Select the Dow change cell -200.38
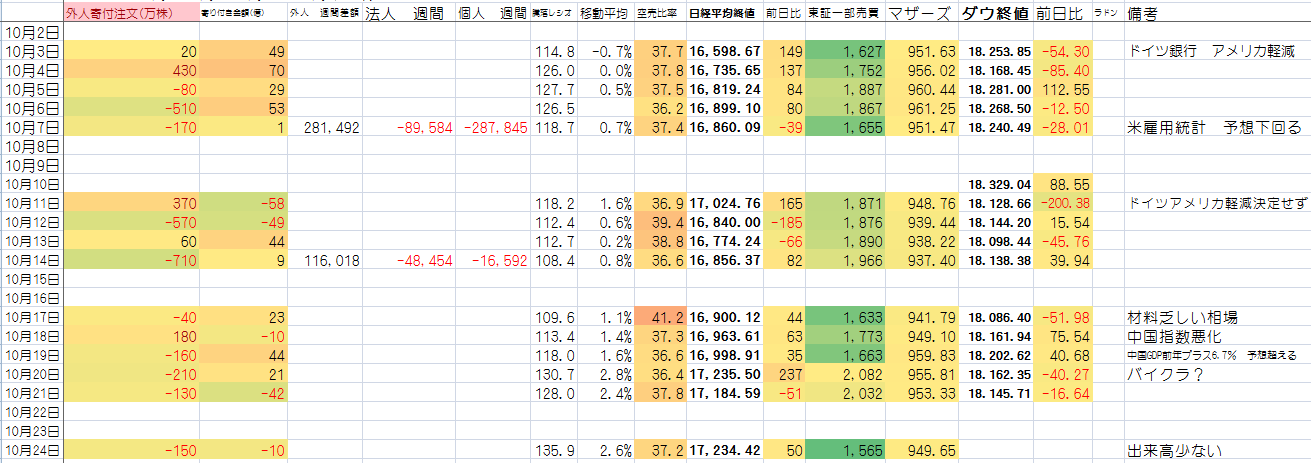 click(x=1063, y=203)
